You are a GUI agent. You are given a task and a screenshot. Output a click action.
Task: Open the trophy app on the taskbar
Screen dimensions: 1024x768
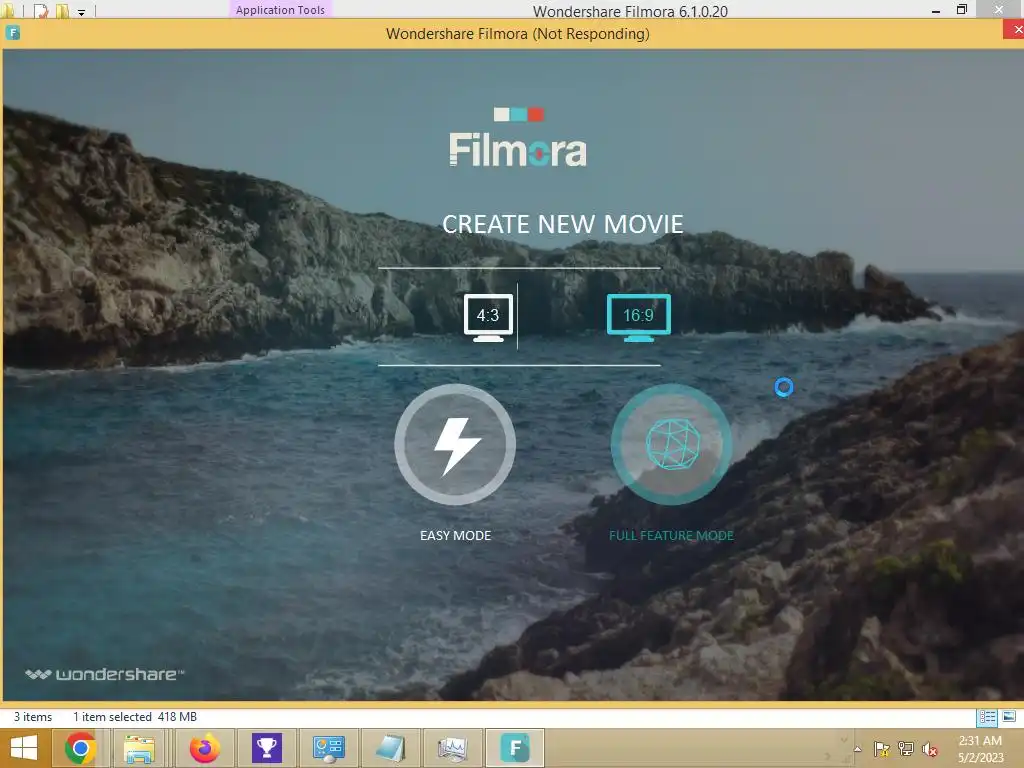pyautogui.click(x=266, y=748)
